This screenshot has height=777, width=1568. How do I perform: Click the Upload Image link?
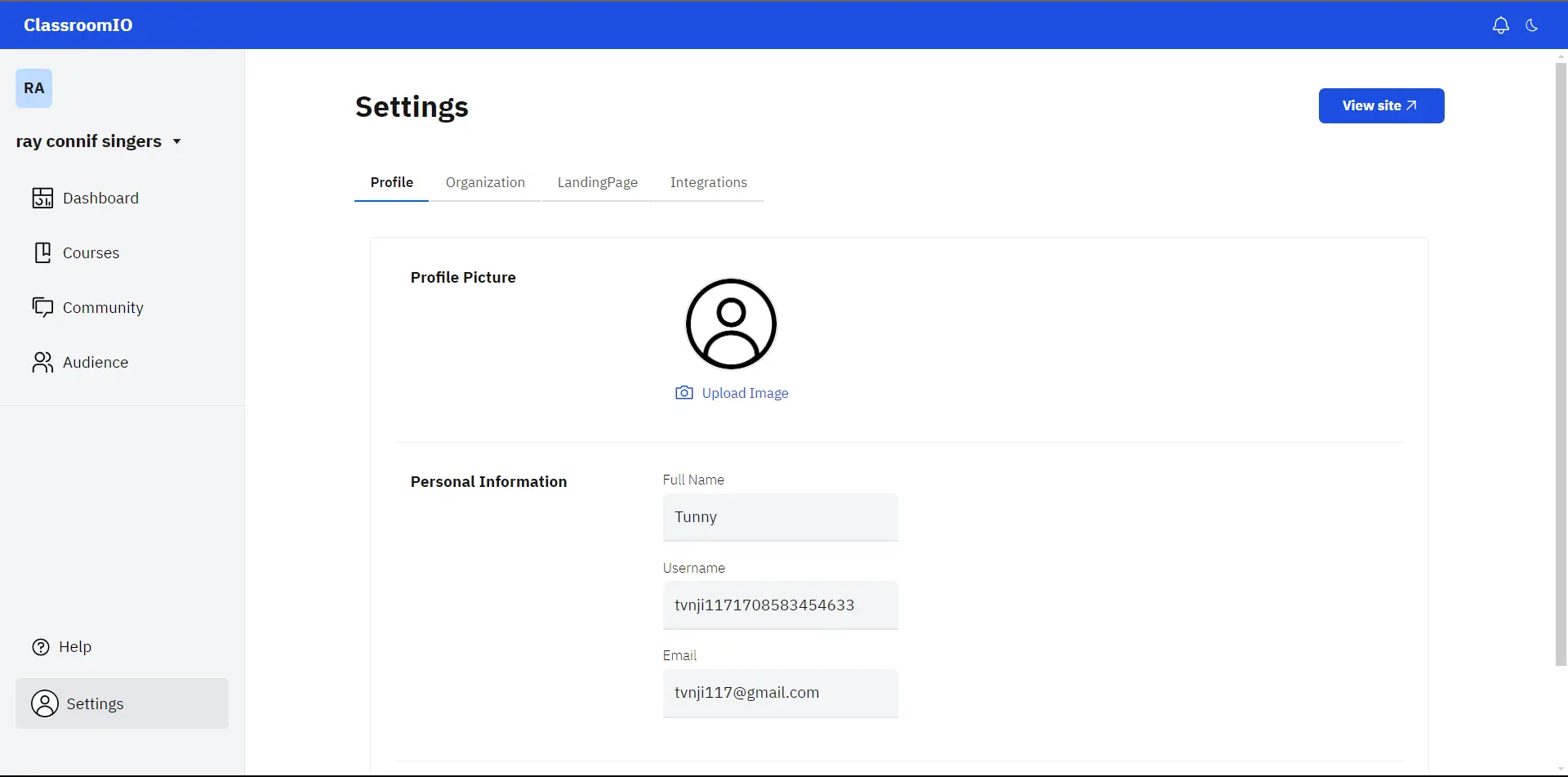coord(745,393)
